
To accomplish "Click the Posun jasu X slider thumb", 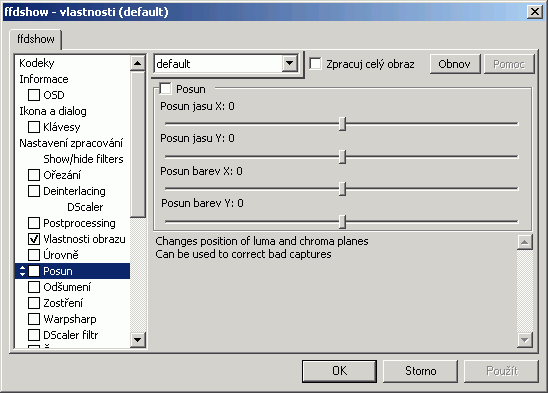I will (342, 124).
